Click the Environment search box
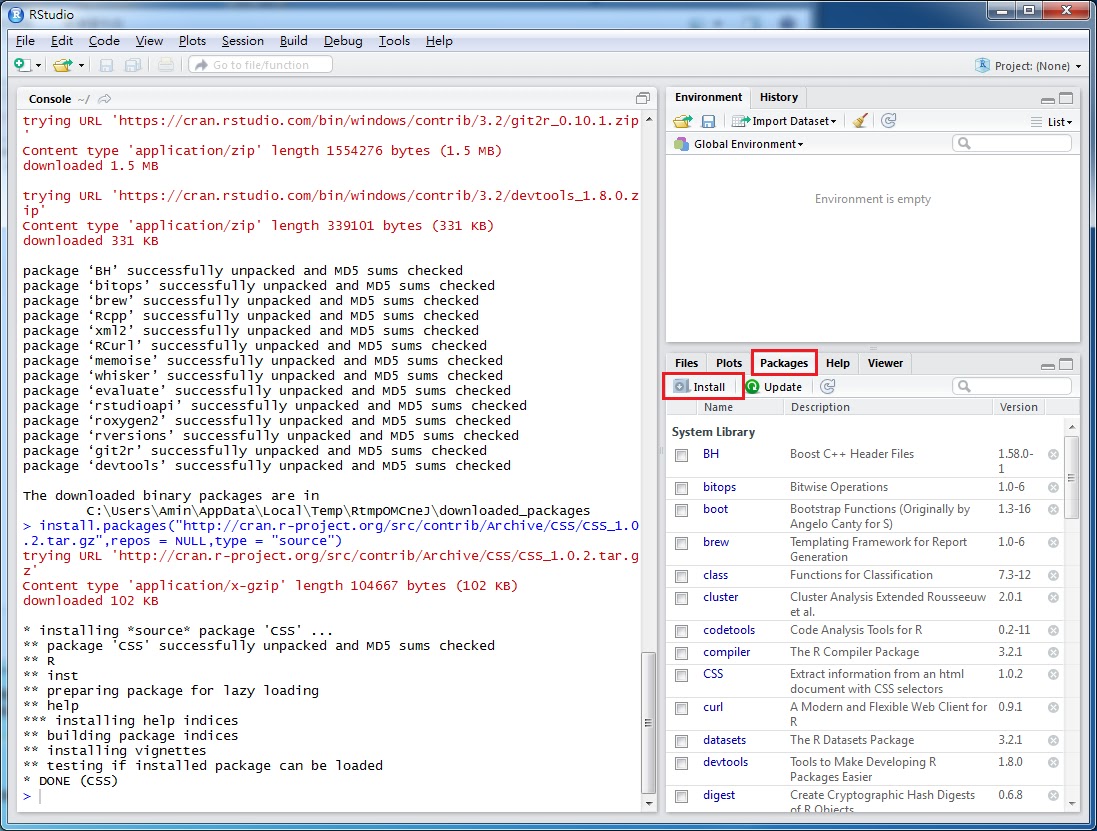Viewport: 1097px width, 831px height. click(1012, 143)
